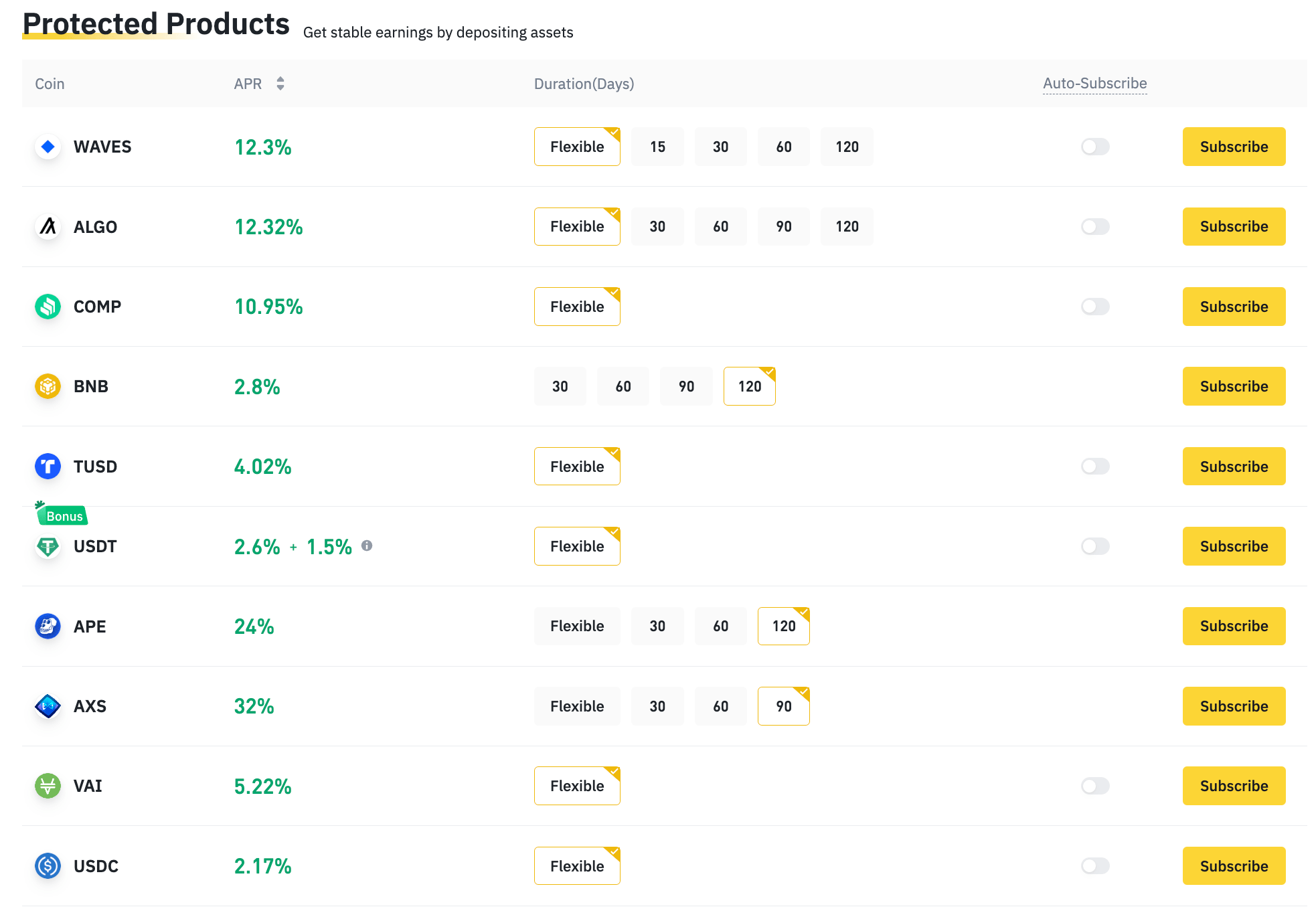Toggle auto-subscribe for TUSD

pyautogui.click(x=1095, y=467)
